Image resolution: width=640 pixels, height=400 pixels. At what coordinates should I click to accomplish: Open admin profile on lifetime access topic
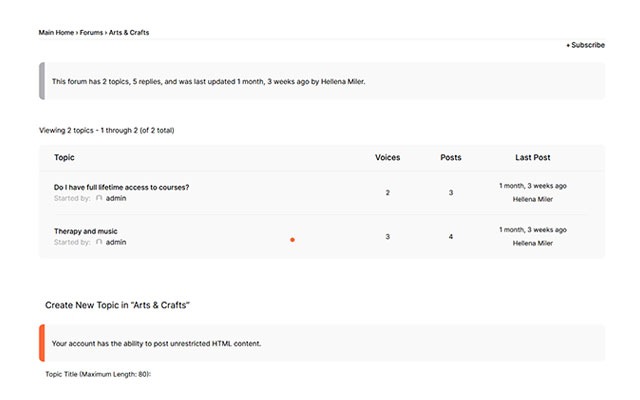116,198
